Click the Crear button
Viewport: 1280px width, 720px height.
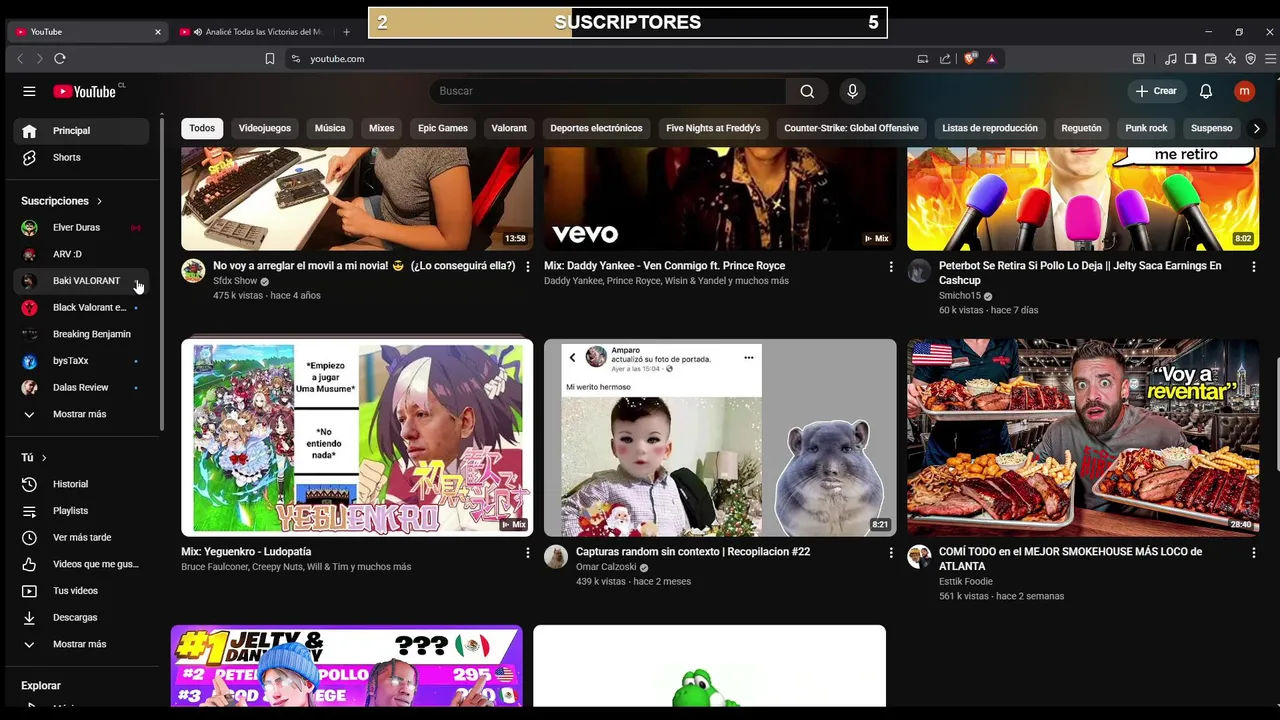[1156, 91]
